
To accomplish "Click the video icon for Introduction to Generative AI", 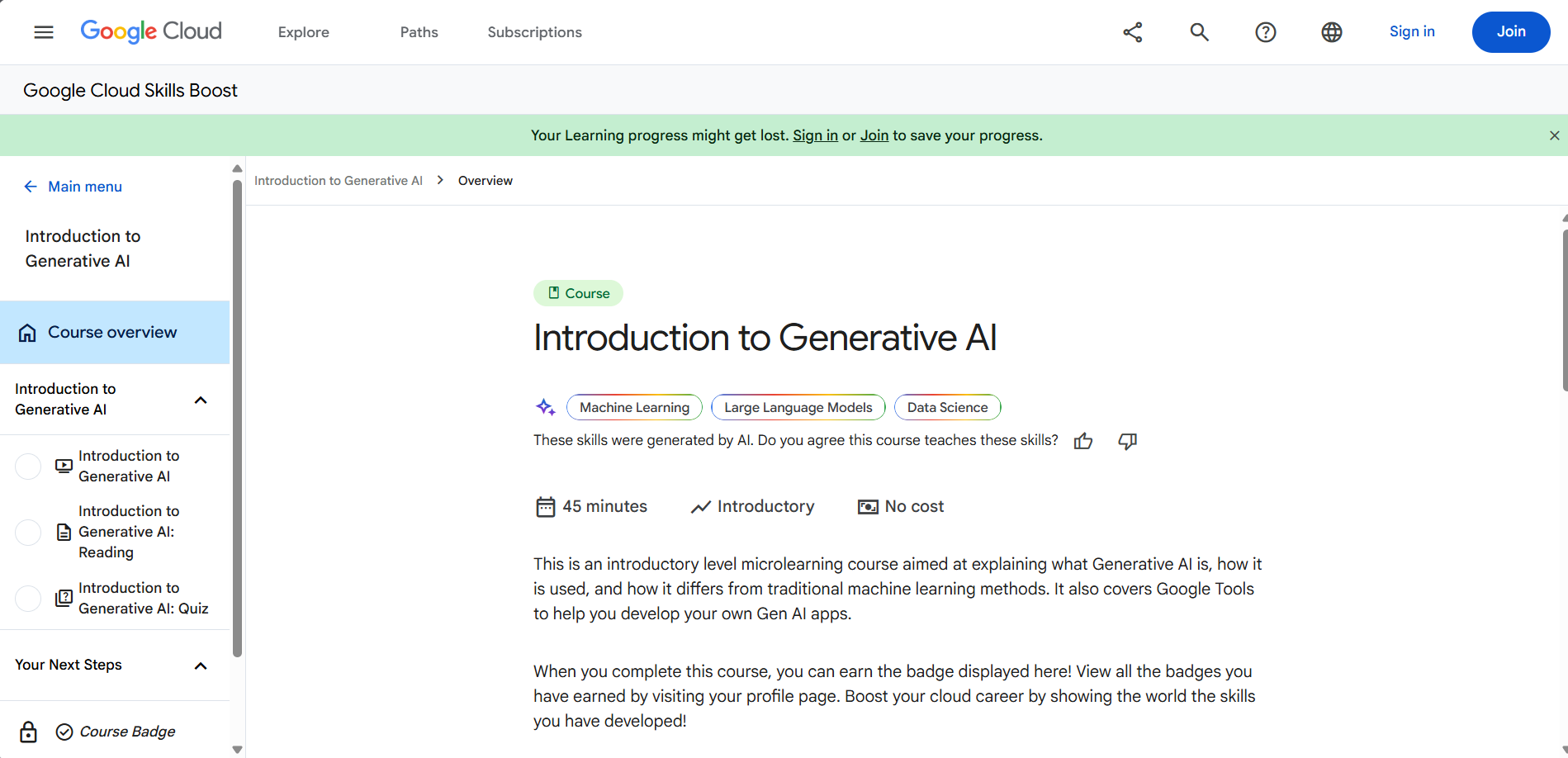I will coord(64,466).
